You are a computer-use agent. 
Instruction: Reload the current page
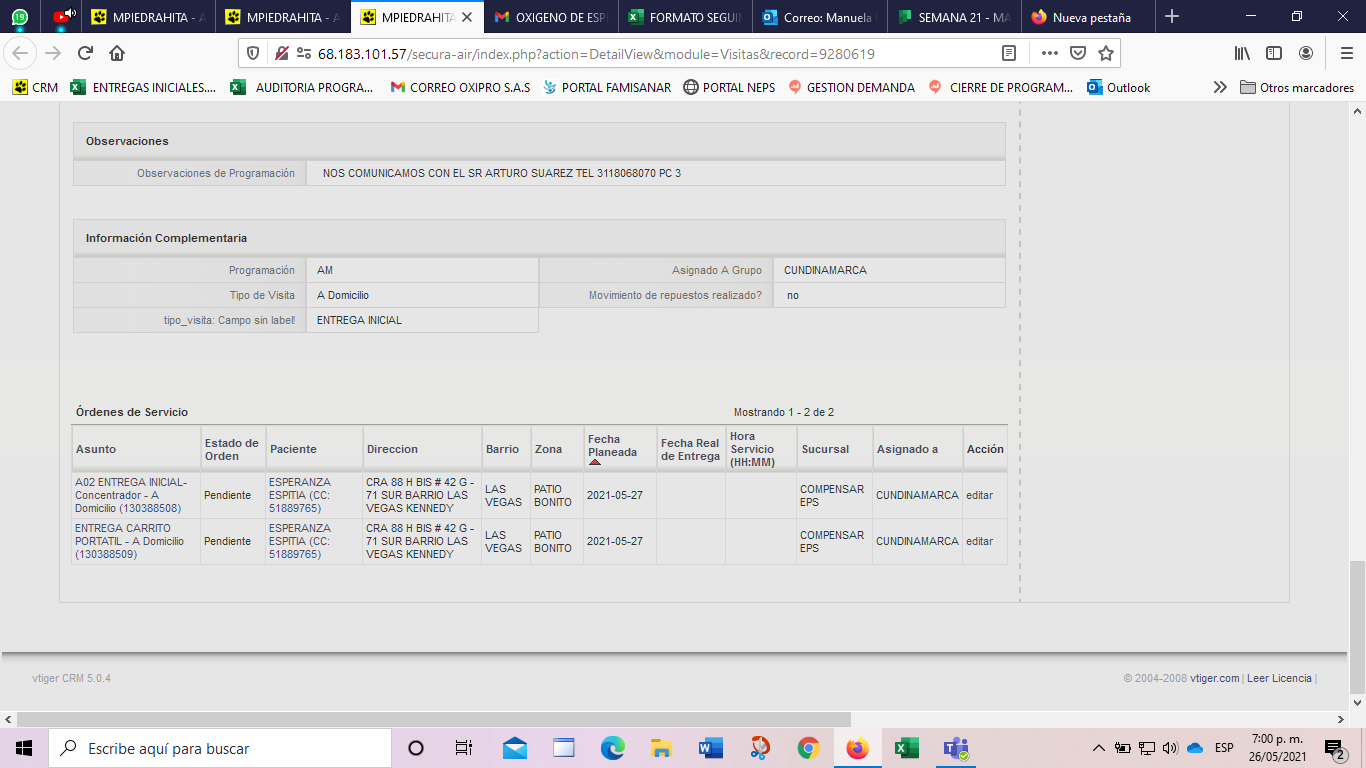(85, 53)
